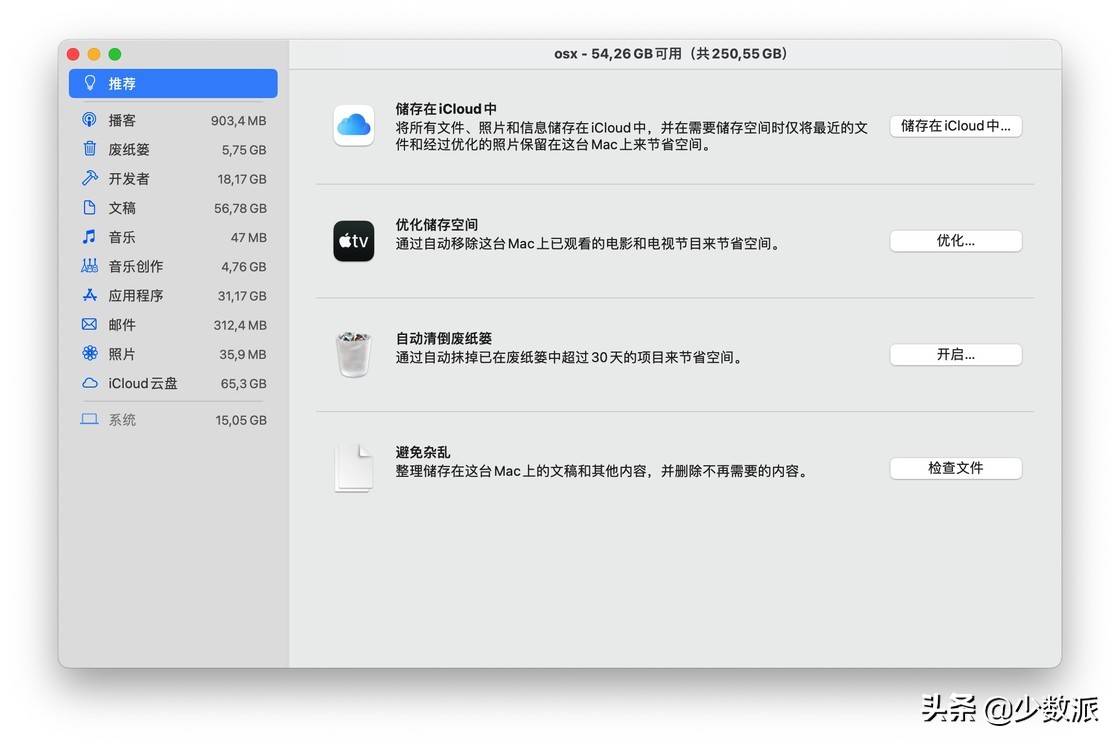Click 检查文件 to review files

(955, 468)
